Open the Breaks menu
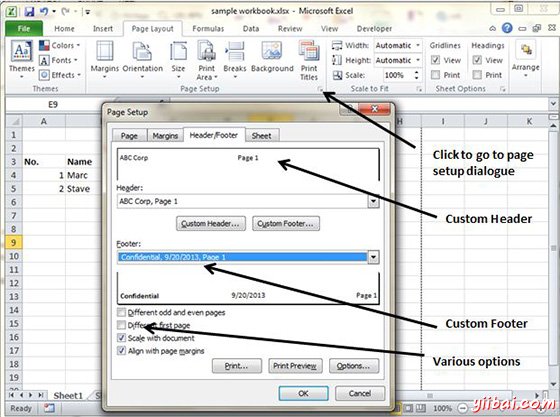560x417 pixels. [x=235, y=60]
